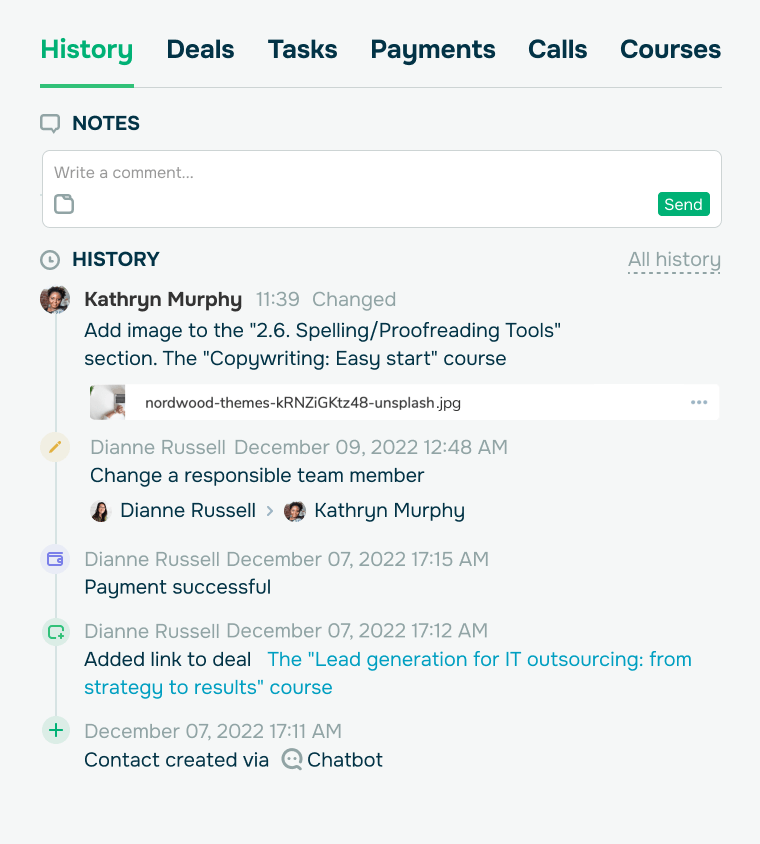The height and width of the screenshot is (844, 760).
Task: Click the 11:39 time label
Action: pos(277,299)
